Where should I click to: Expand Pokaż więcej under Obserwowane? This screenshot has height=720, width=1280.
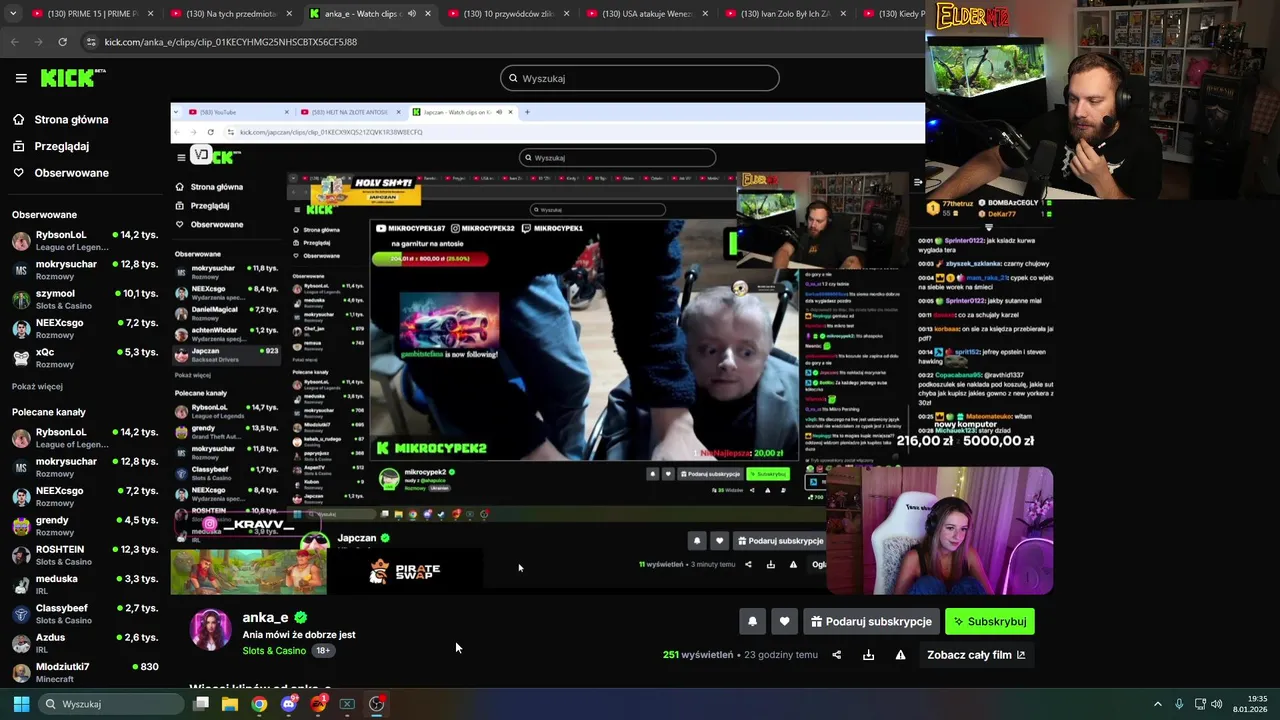(x=37, y=387)
